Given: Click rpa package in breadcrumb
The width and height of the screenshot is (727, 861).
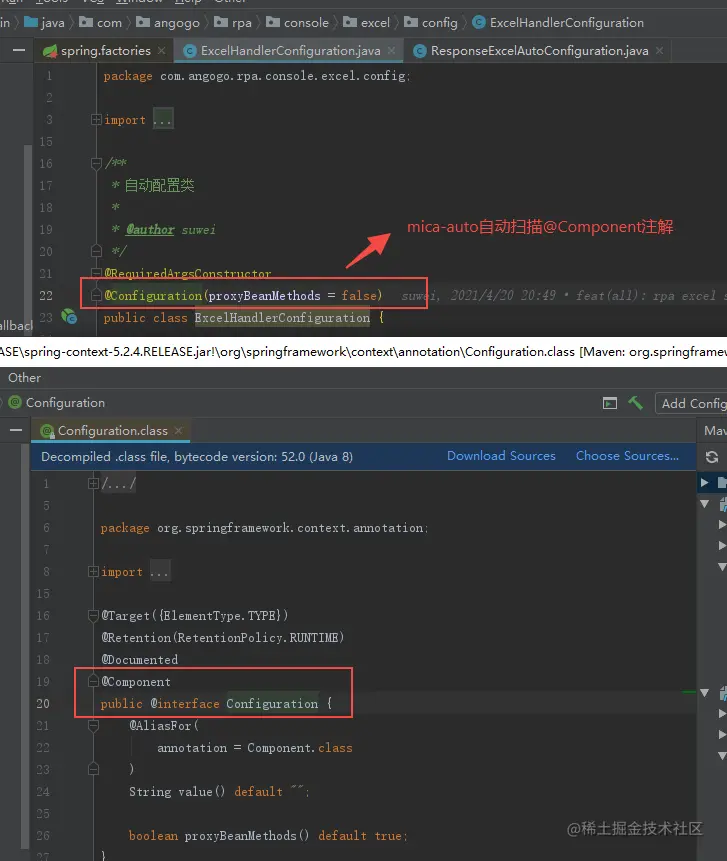Looking at the screenshot, I should [x=233, y=23].
